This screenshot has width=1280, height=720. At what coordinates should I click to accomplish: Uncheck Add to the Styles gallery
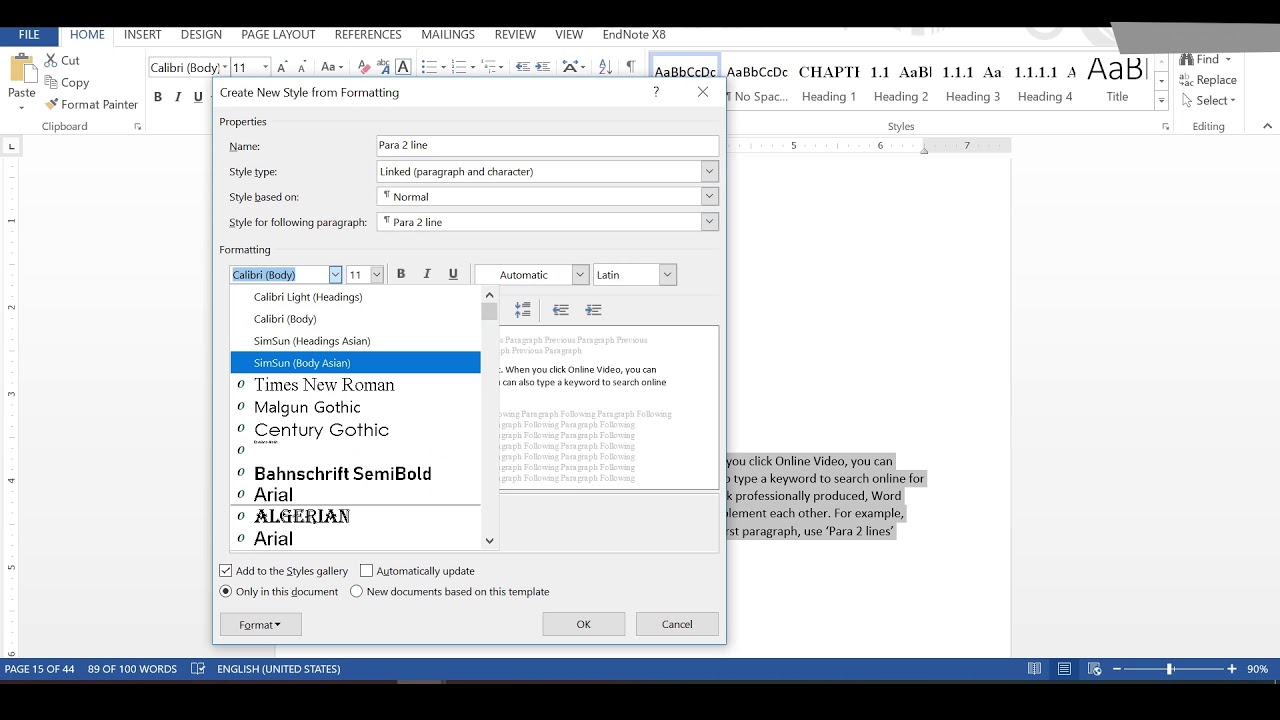point(226,571)
